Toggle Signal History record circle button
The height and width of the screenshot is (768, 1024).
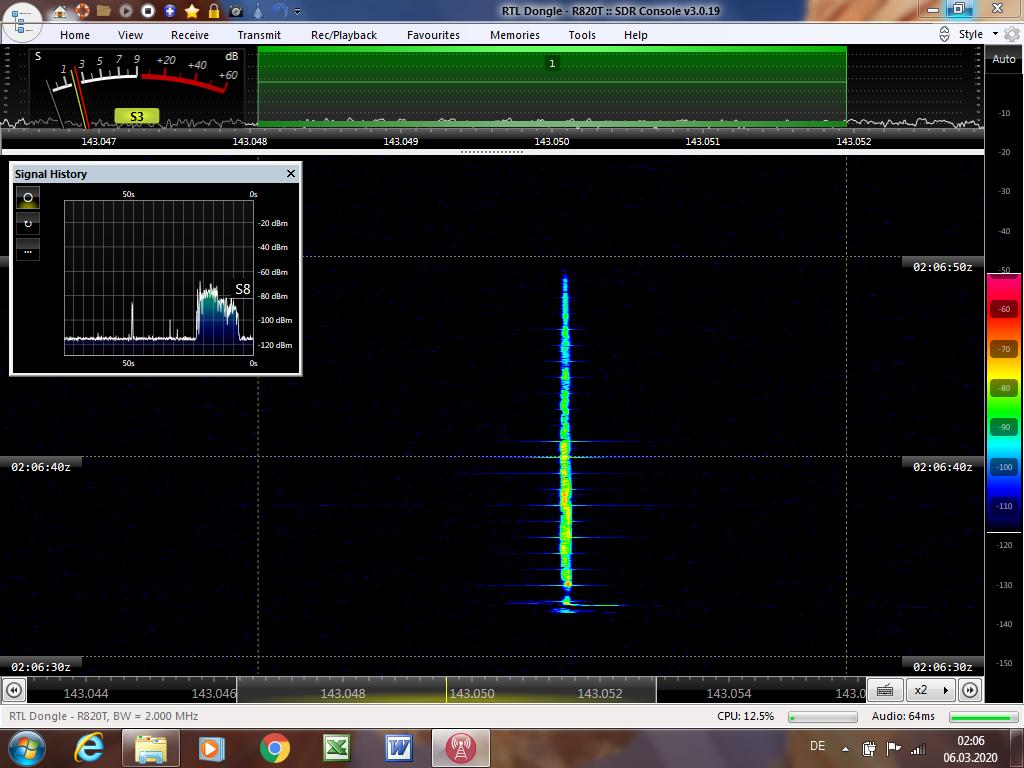[28, 198]
